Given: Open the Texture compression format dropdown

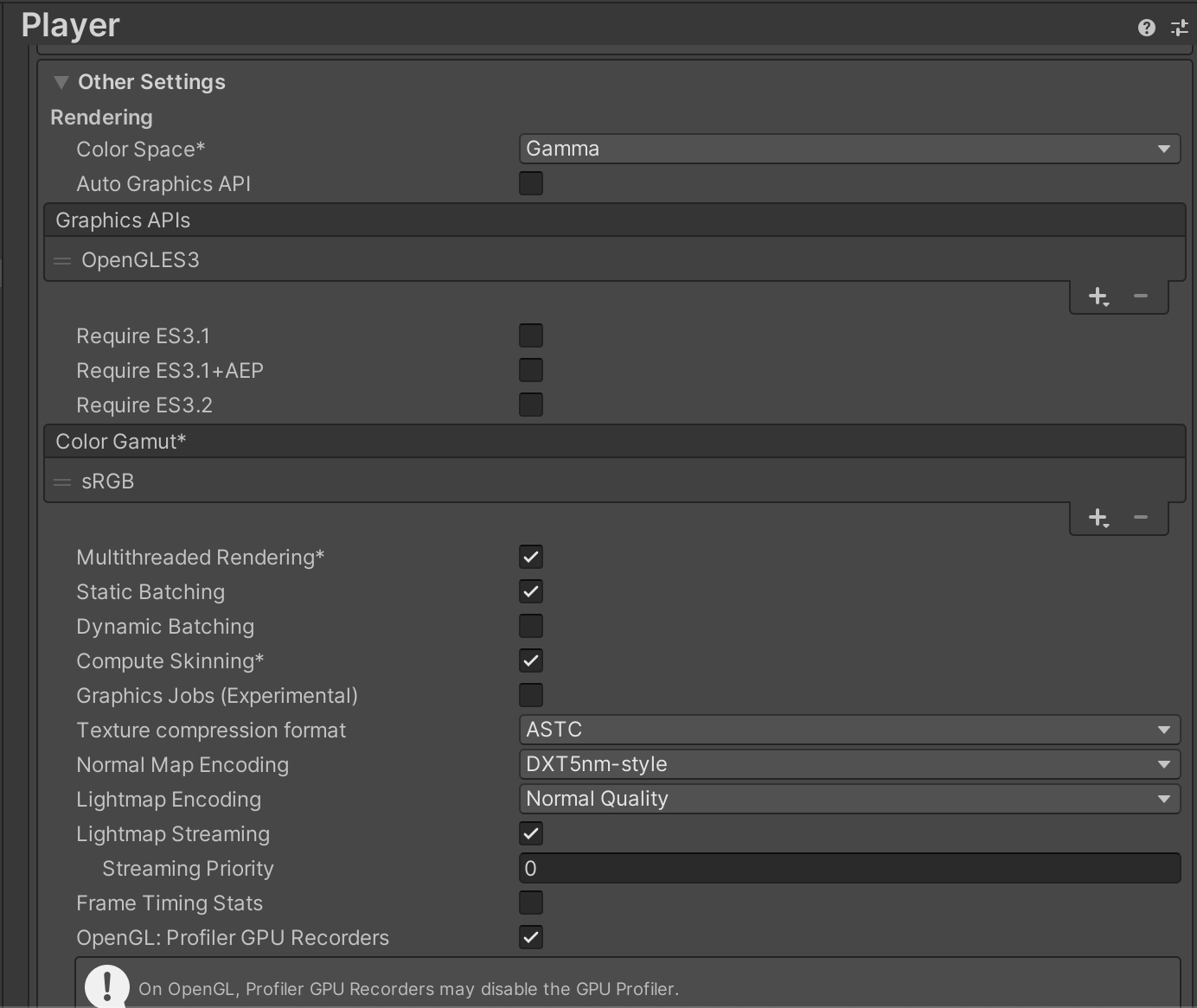Looking at the screenshot, I should click(848, 730).
